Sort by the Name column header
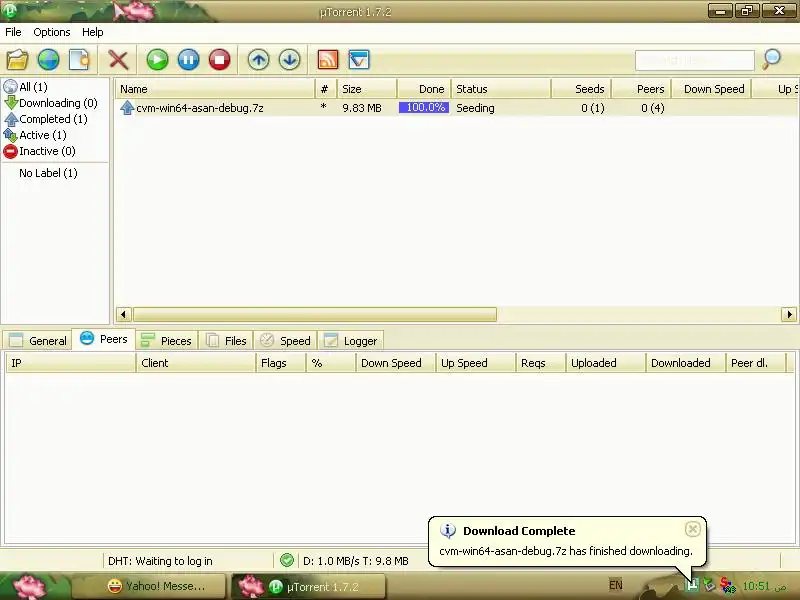Viewport: 800px width, 600px height. 215,89
